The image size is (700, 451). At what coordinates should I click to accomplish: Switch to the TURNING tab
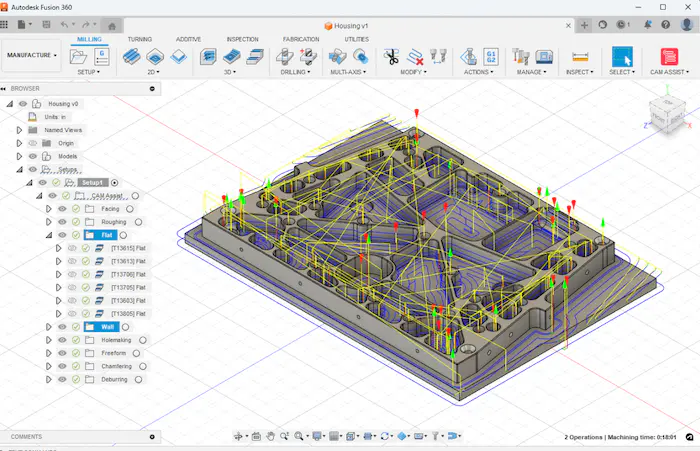pyautogui.click(x=140, y=39)
